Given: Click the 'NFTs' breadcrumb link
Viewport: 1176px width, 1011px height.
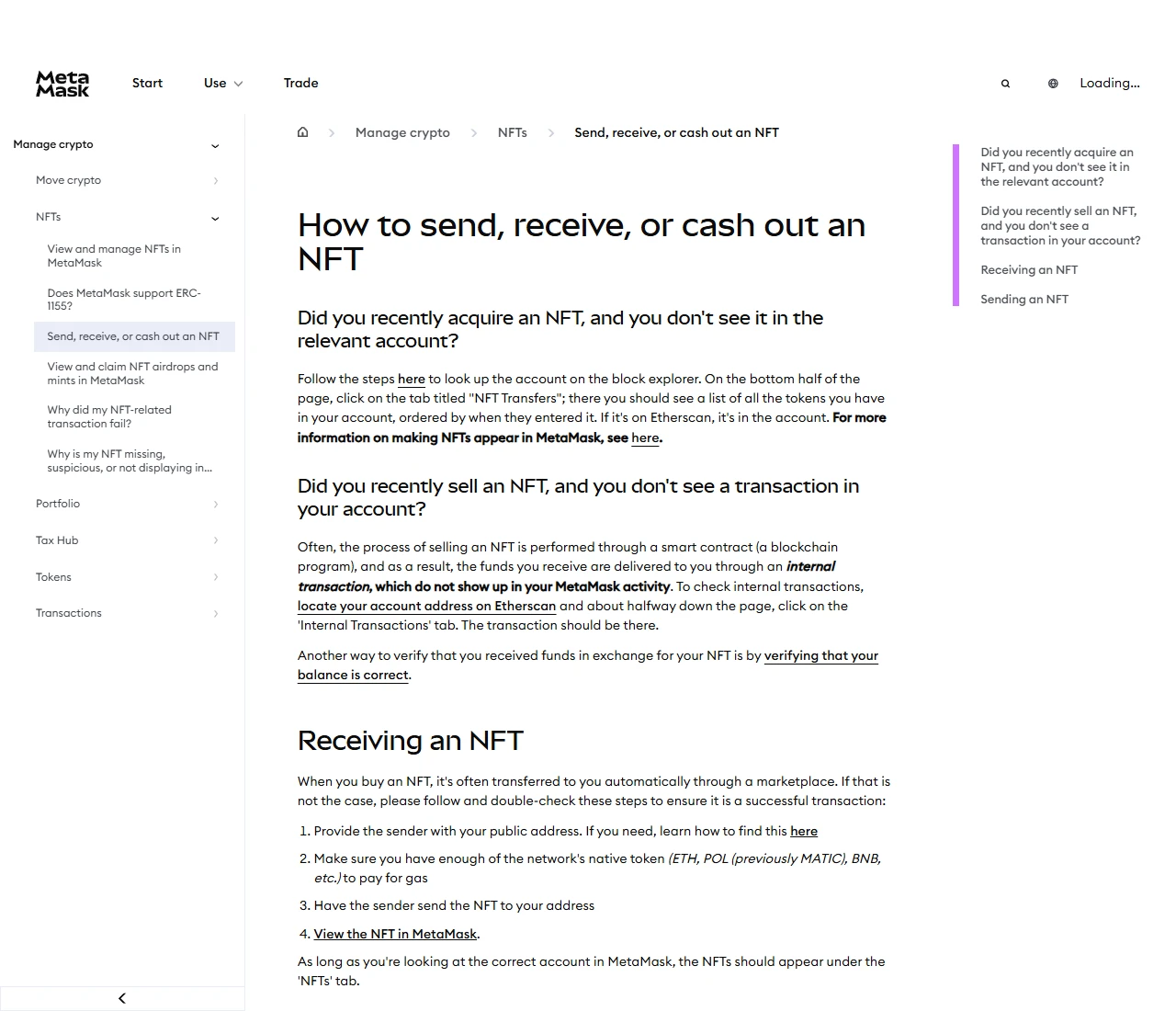Looking at the screenshot, I should 513,132.
